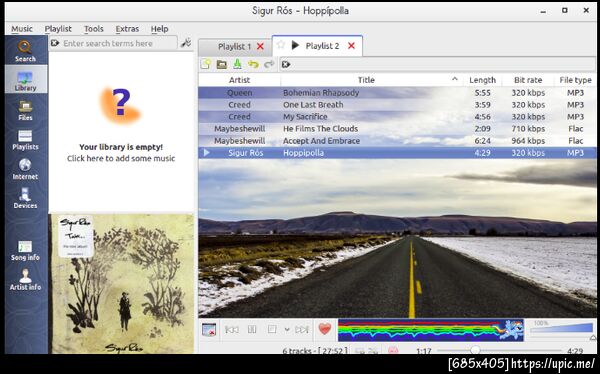Open the Playlists sidebar section
Viewport: 600px width, 374px height.
tap(25, 140)
